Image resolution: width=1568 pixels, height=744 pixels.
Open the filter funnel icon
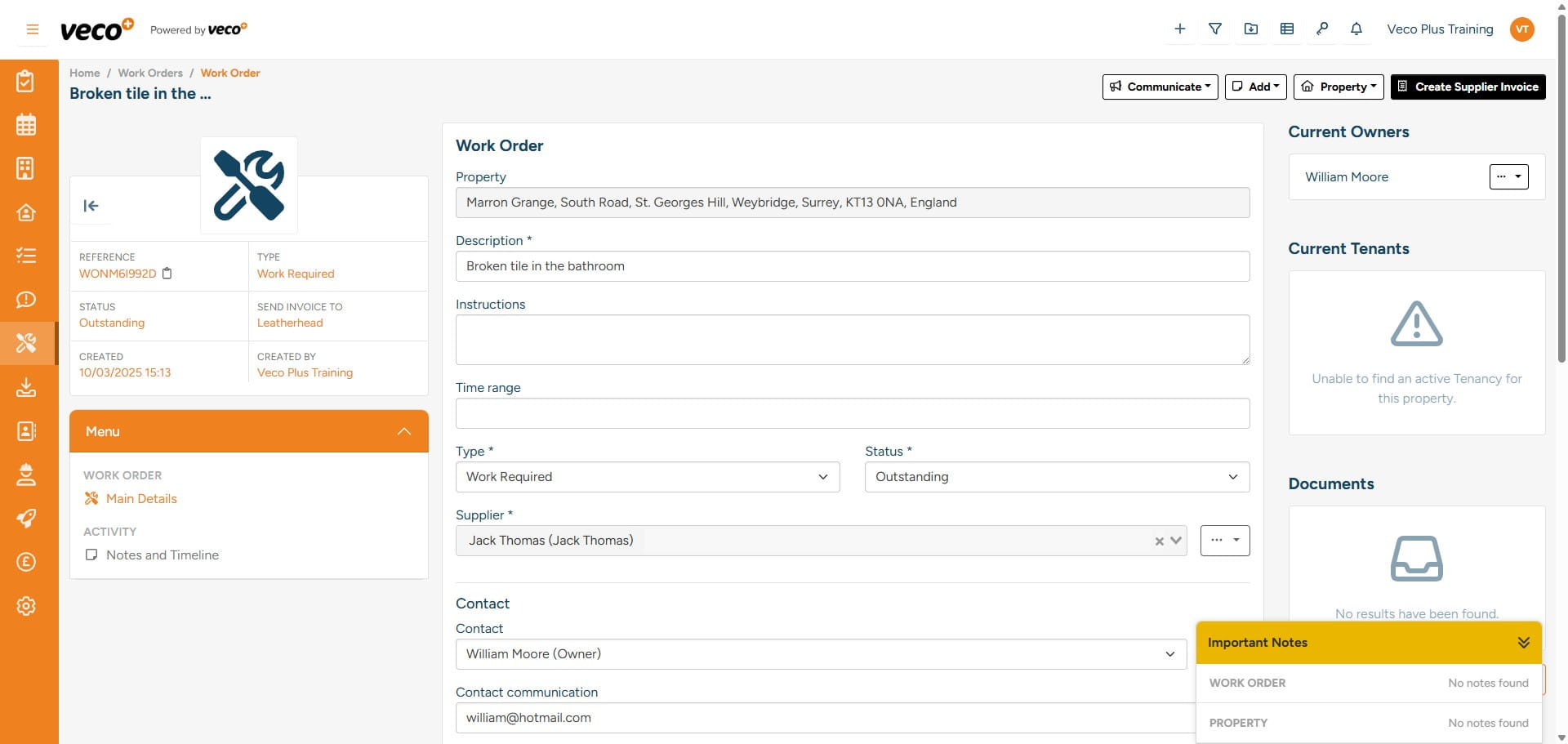pyautogui.click(x=1215, y=29)
